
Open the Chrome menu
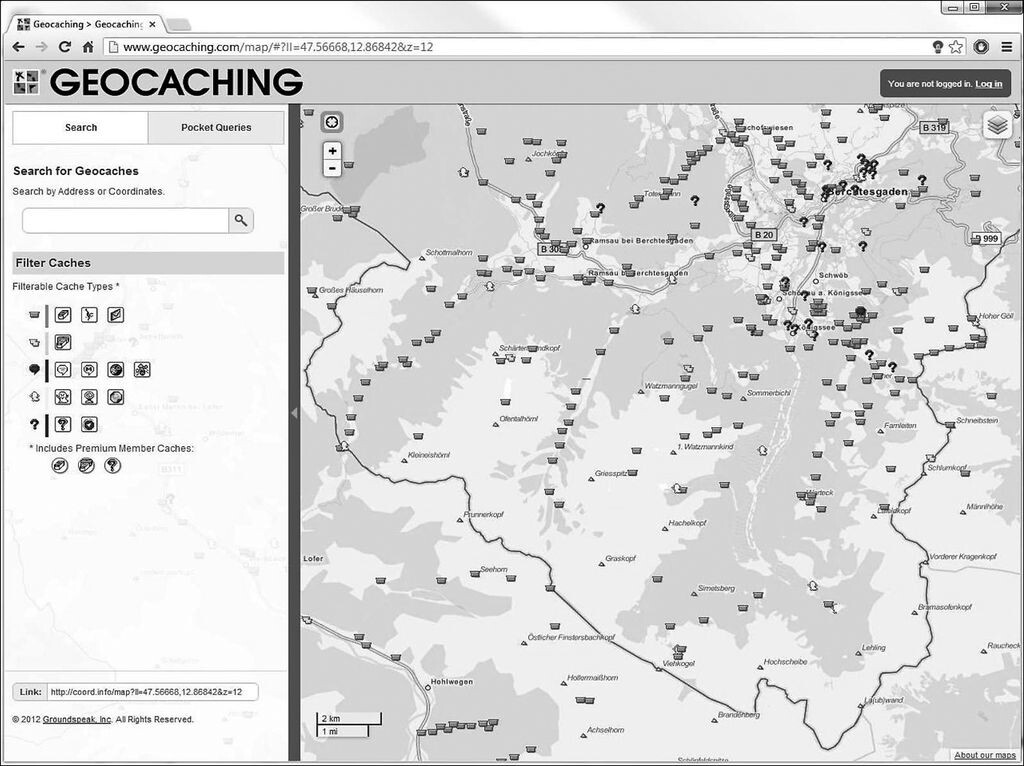click(1006, 47)
